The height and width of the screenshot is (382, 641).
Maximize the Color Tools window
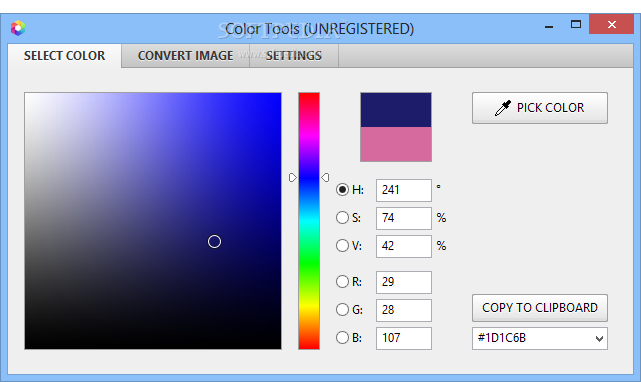576,25
